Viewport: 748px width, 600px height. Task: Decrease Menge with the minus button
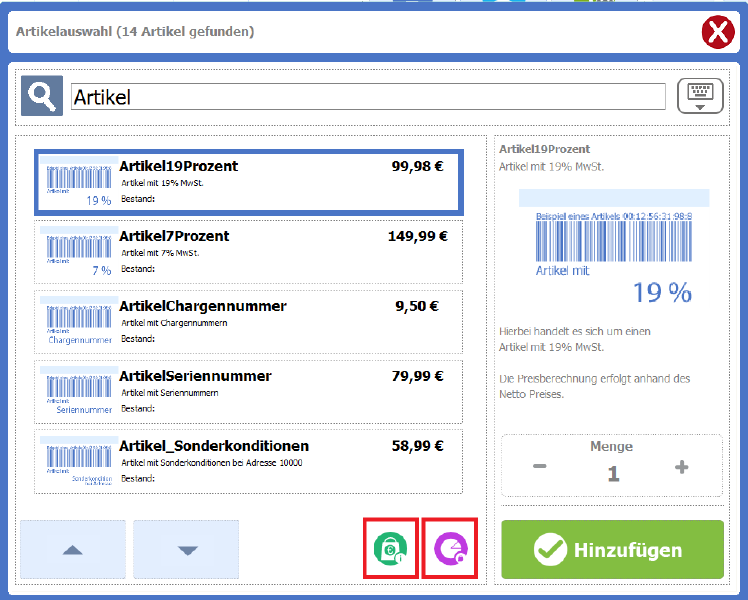tap(539, 467)
